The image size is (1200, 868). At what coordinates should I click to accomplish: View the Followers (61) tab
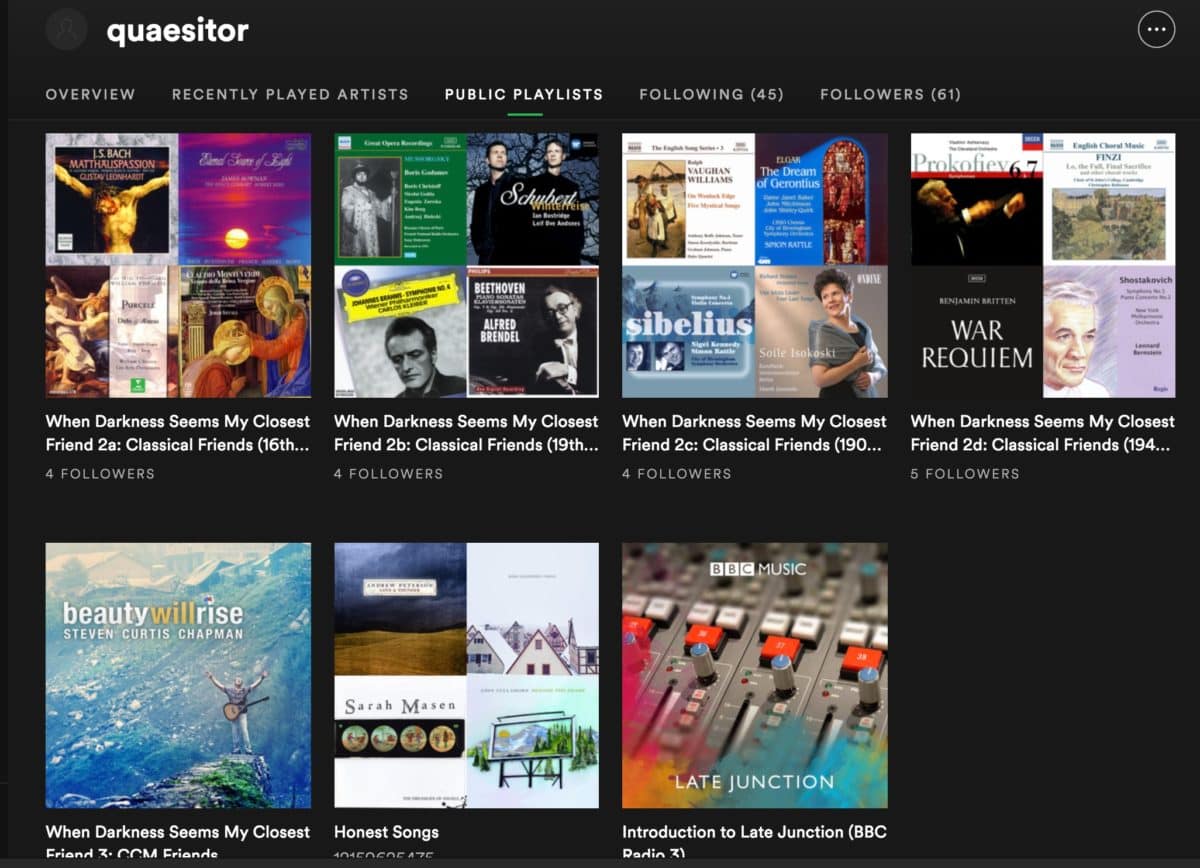(x=890, y=94)
